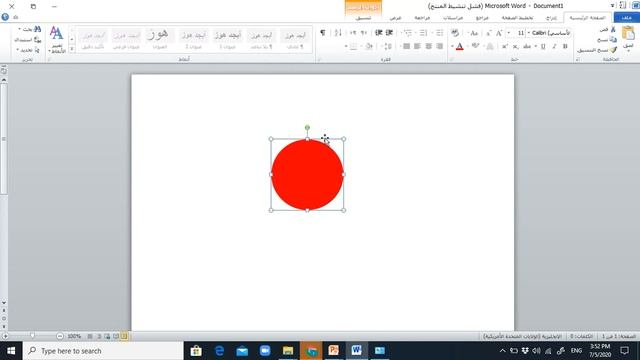Toggle Superscript formatting

tap(505, 47)
